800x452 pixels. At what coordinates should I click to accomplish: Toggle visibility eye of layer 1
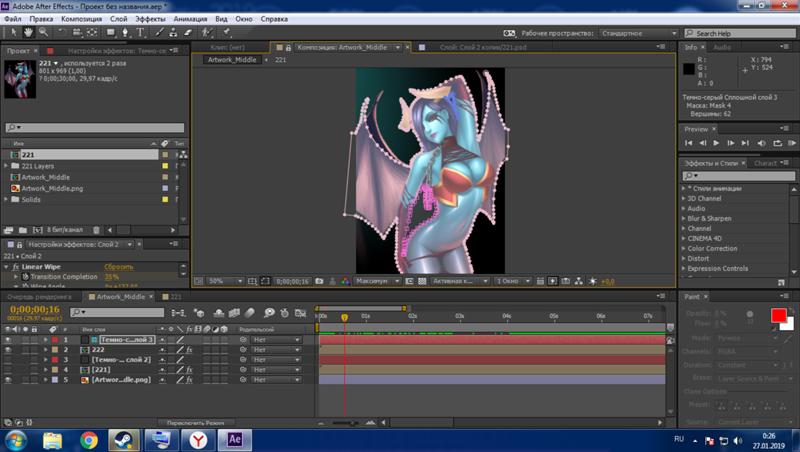[8, 340]
